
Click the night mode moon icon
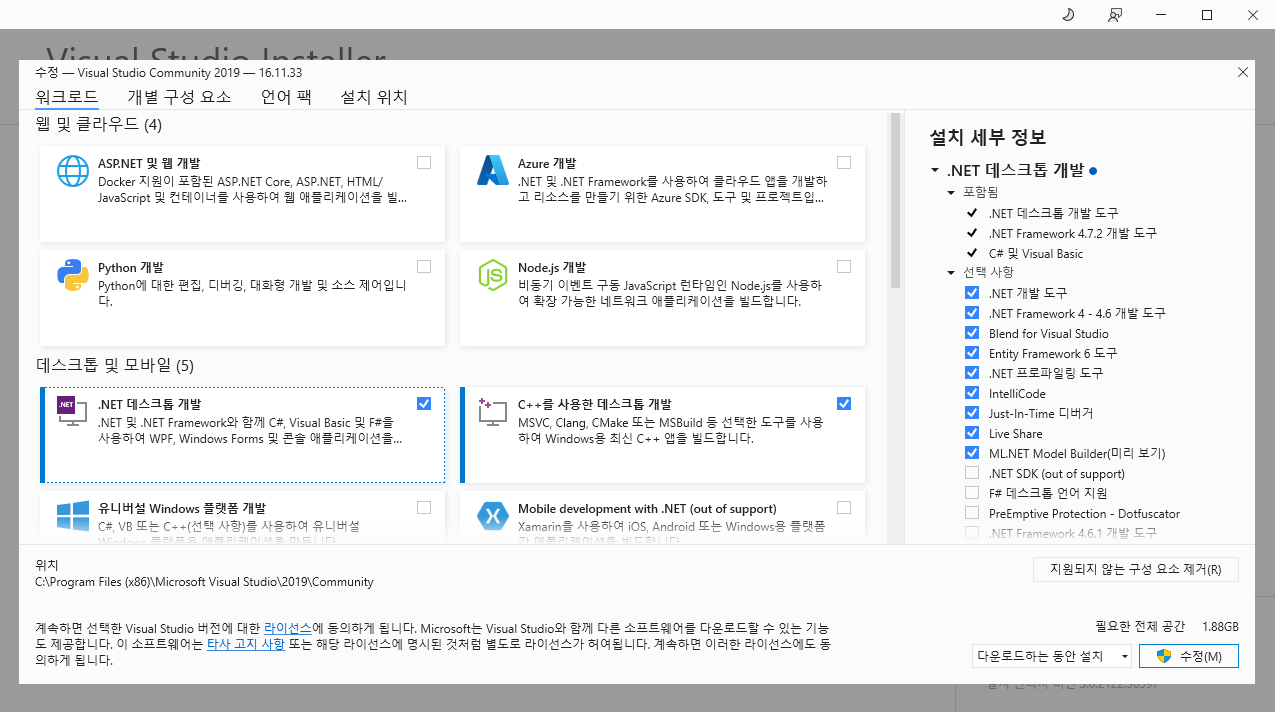[x=1066, y=14]
